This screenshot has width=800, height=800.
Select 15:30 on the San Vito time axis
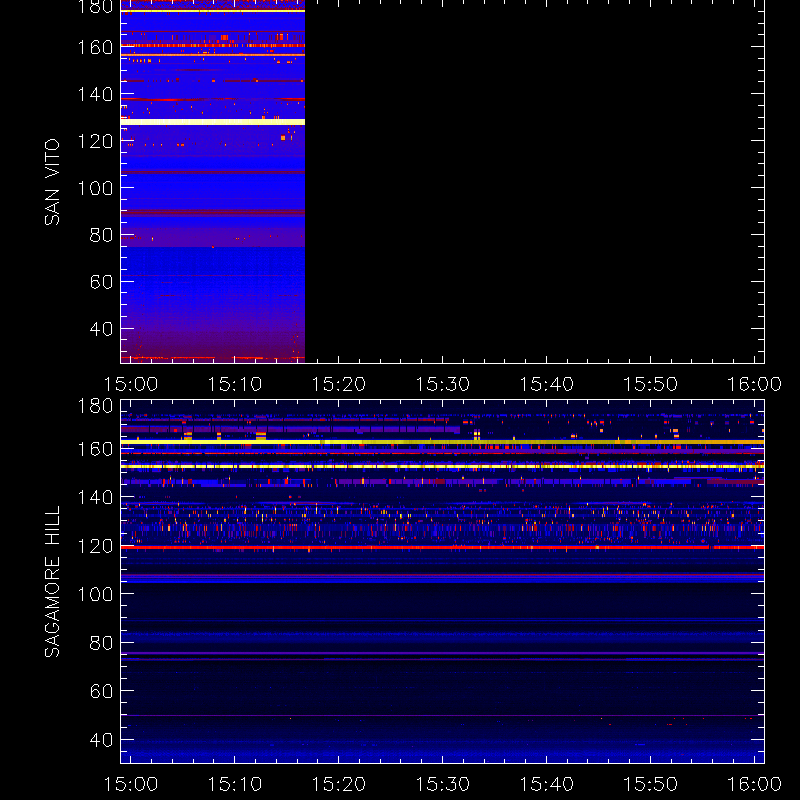pos(443,384)
